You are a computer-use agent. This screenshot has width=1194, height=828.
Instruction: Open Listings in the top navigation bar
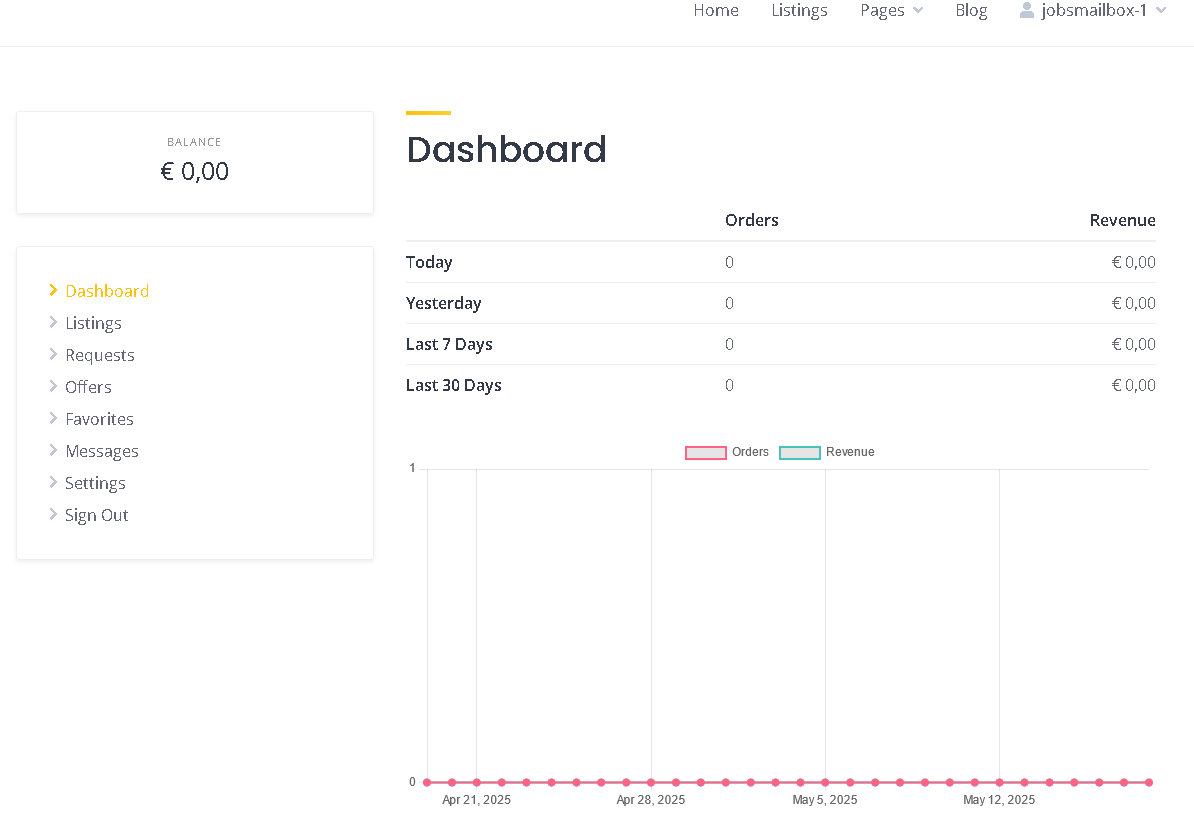799,11
